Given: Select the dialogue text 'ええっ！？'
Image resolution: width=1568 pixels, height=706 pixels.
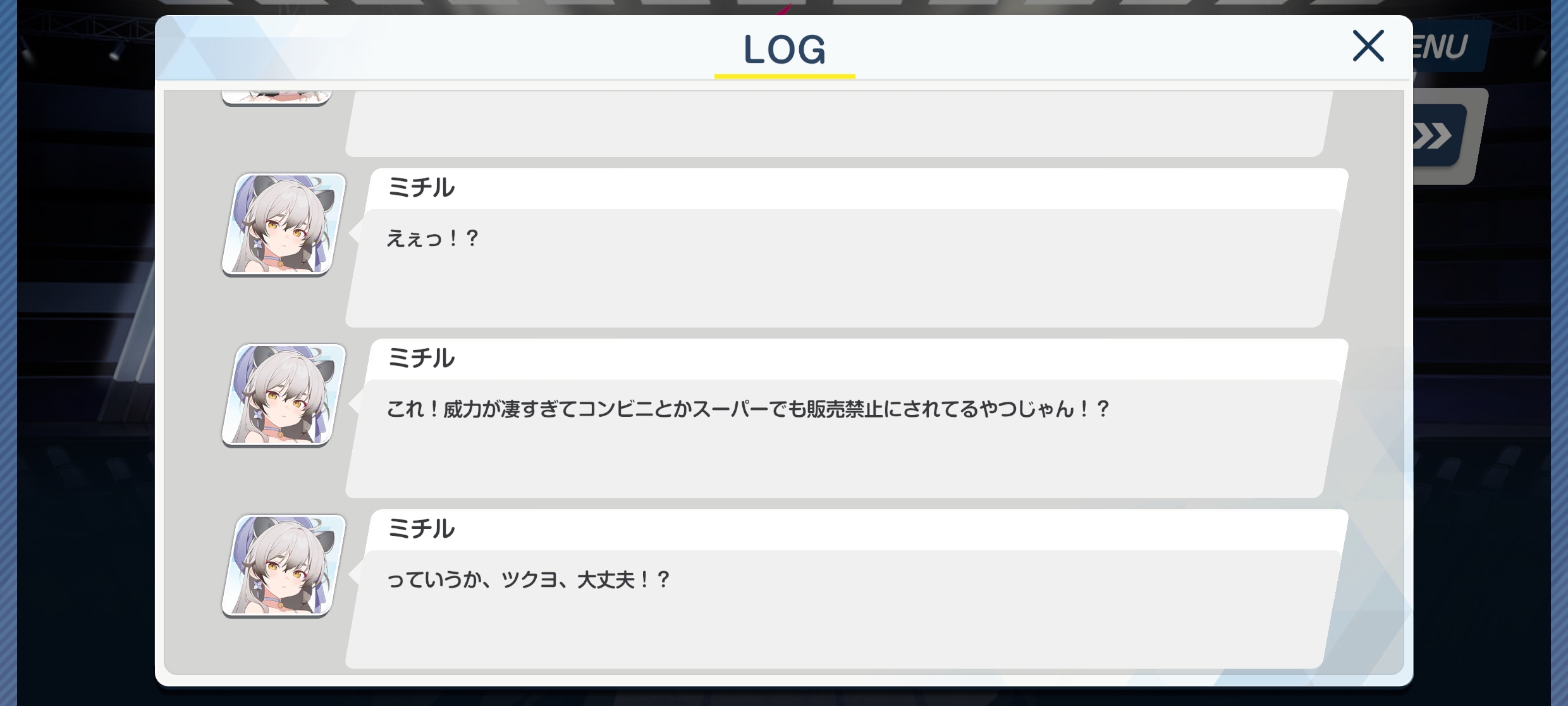Looking at the screenshot, I should (433, 238).
